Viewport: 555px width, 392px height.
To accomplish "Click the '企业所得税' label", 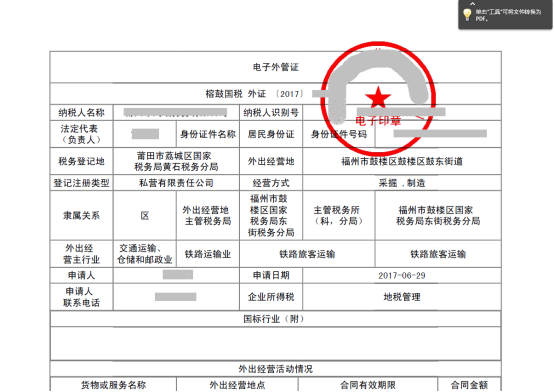I will pyautogui.click(x=271, y=297).
